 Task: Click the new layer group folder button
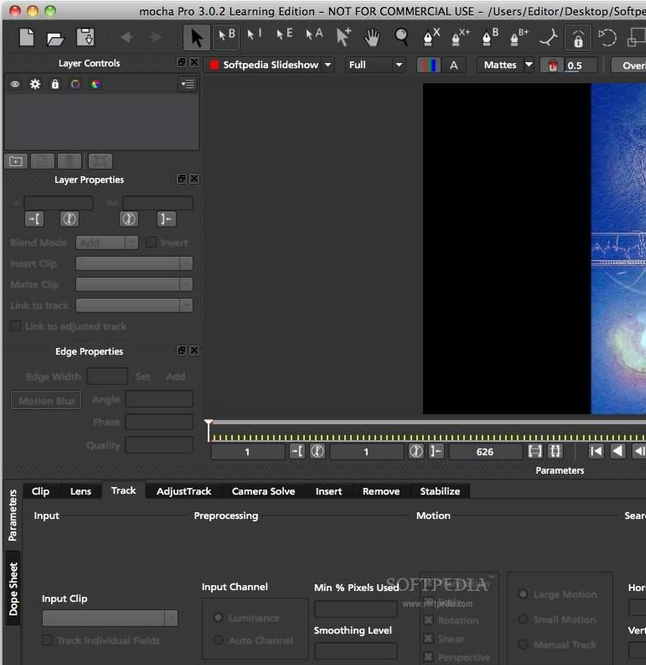coord(16,161)
